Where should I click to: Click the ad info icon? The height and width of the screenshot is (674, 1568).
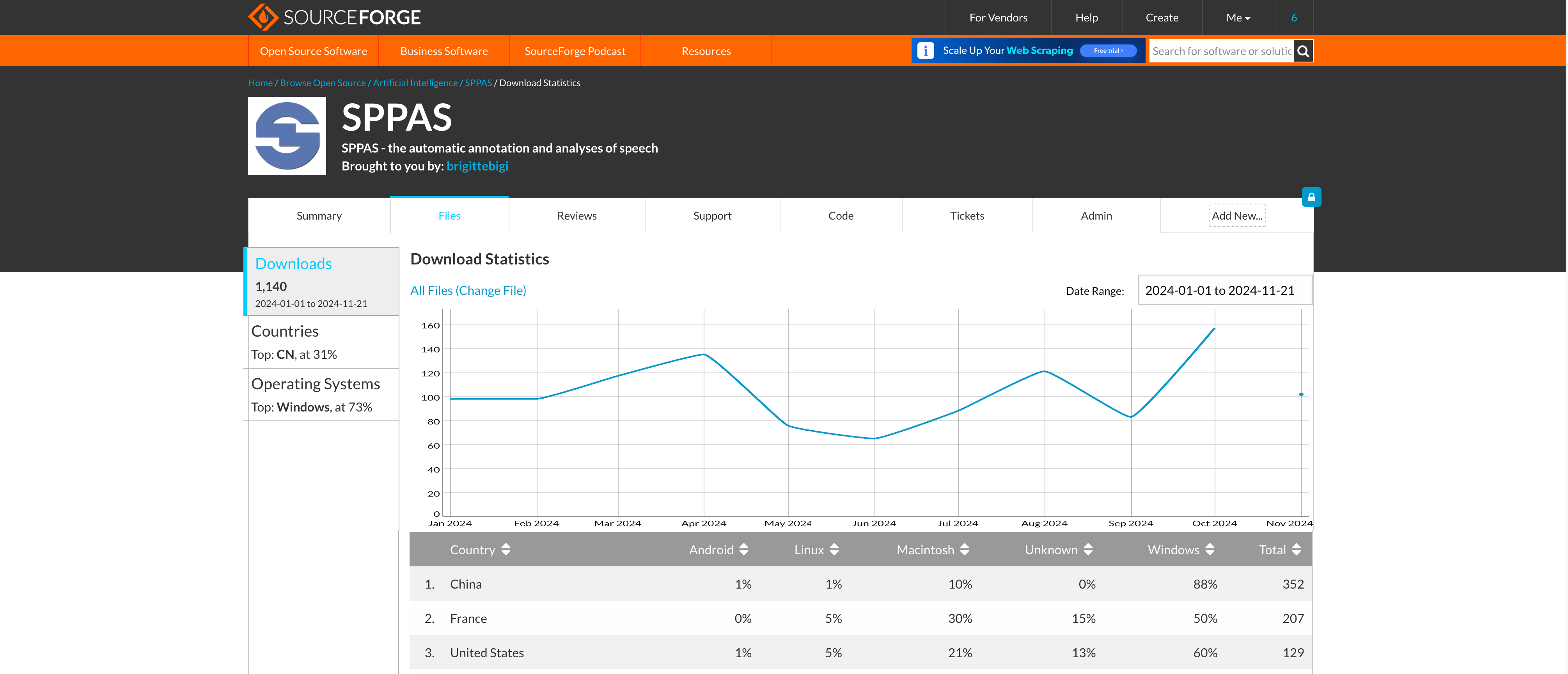925,51
